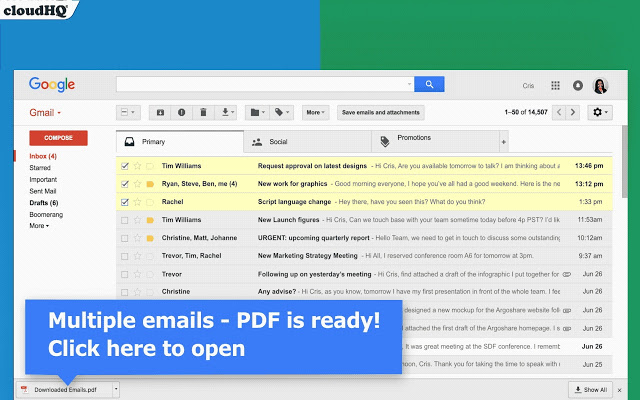Viewport: 640px width, 400px height.
Task: Open the Starred folder
Action: [40, 168]
